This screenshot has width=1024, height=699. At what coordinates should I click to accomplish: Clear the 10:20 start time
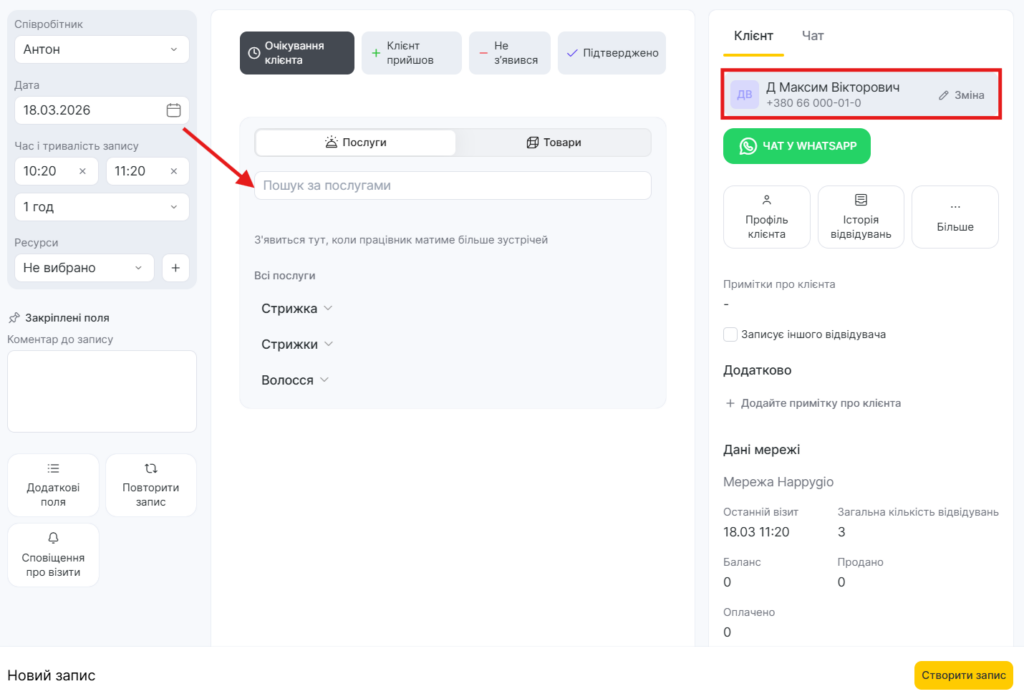[82, 172]
